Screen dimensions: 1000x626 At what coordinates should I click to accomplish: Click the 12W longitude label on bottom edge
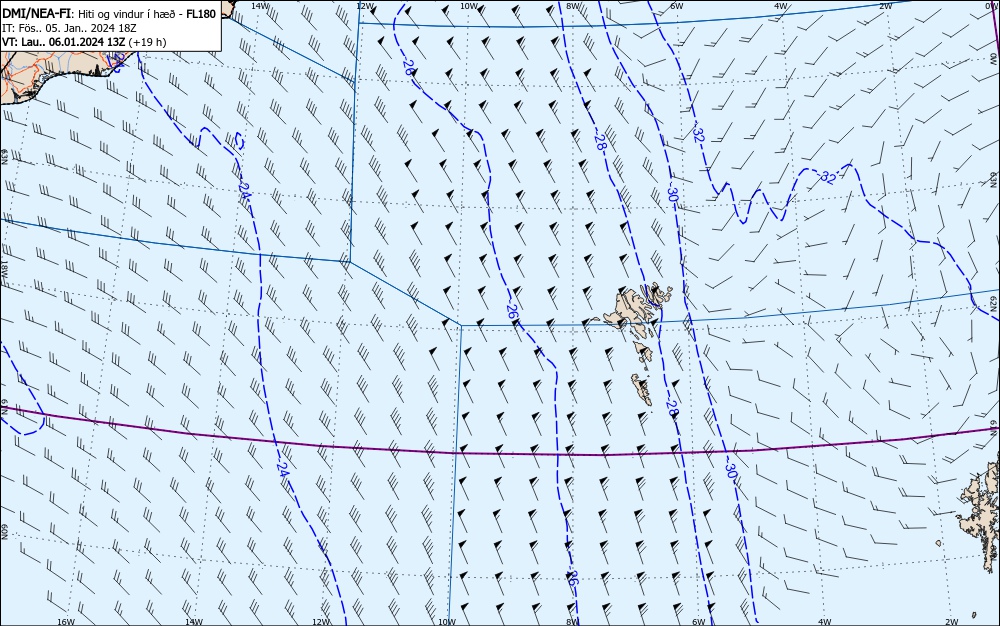coord(321,622)
